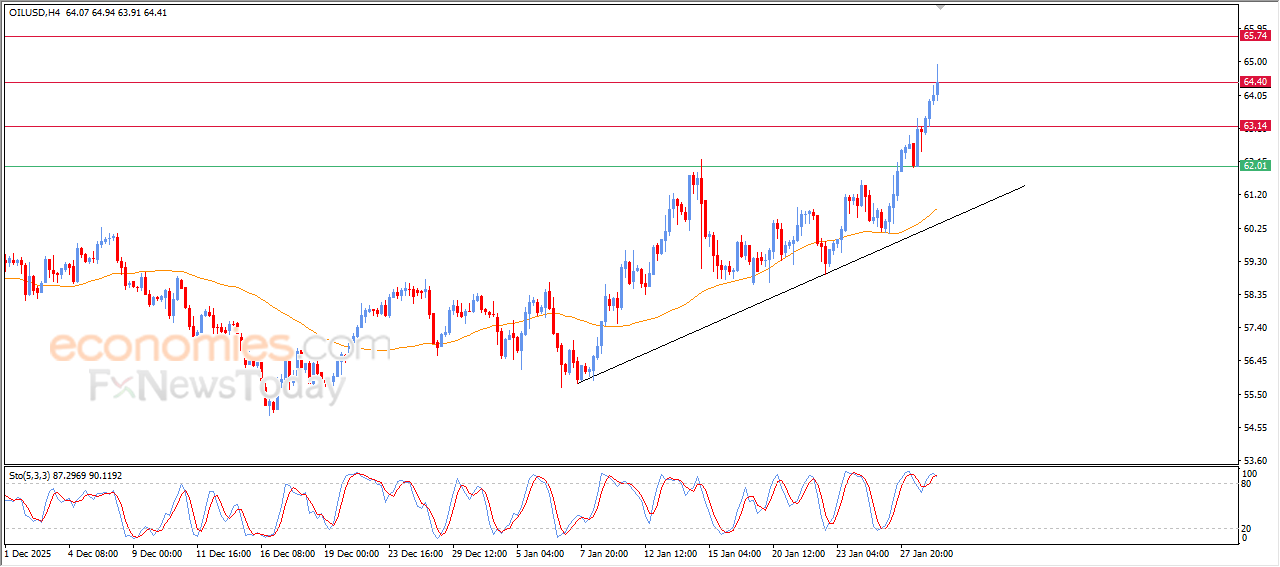Click the 64.04 price axis value
The width and height of the screenshot is (1280, 567).
pos(1257,96)
